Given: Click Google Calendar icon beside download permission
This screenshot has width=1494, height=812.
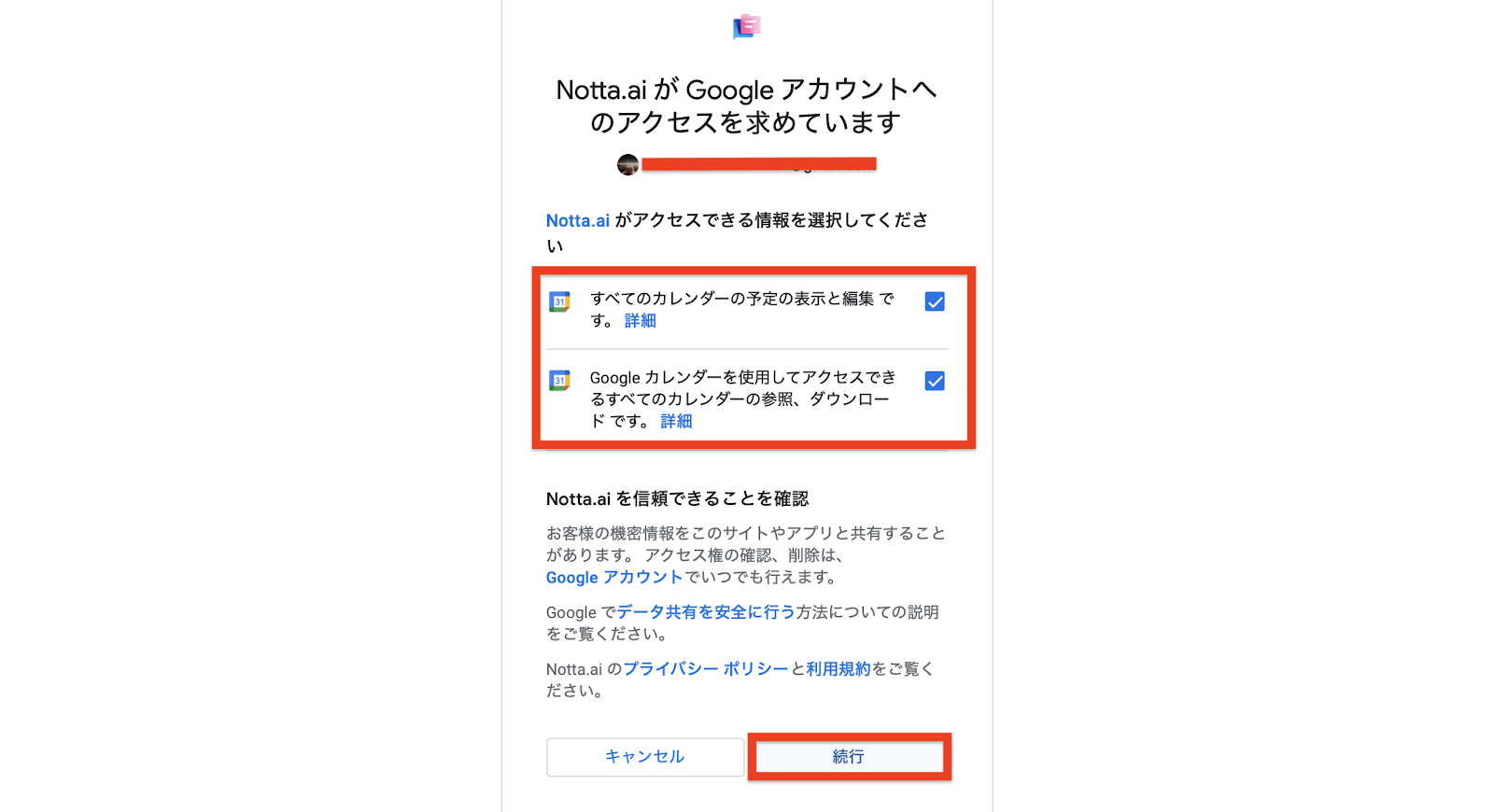Looking at the screenshot, I should tap(559, 380).
